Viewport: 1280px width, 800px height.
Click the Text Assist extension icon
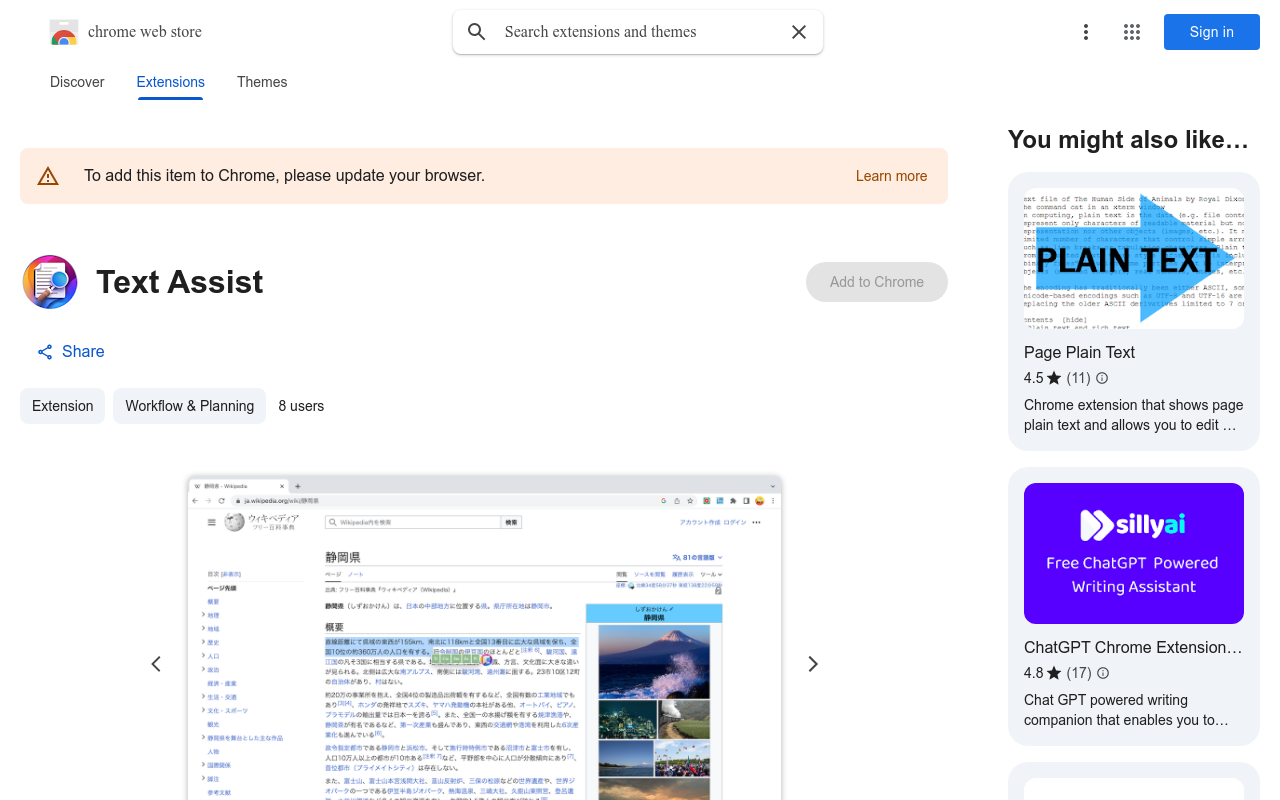coord(50,282)
